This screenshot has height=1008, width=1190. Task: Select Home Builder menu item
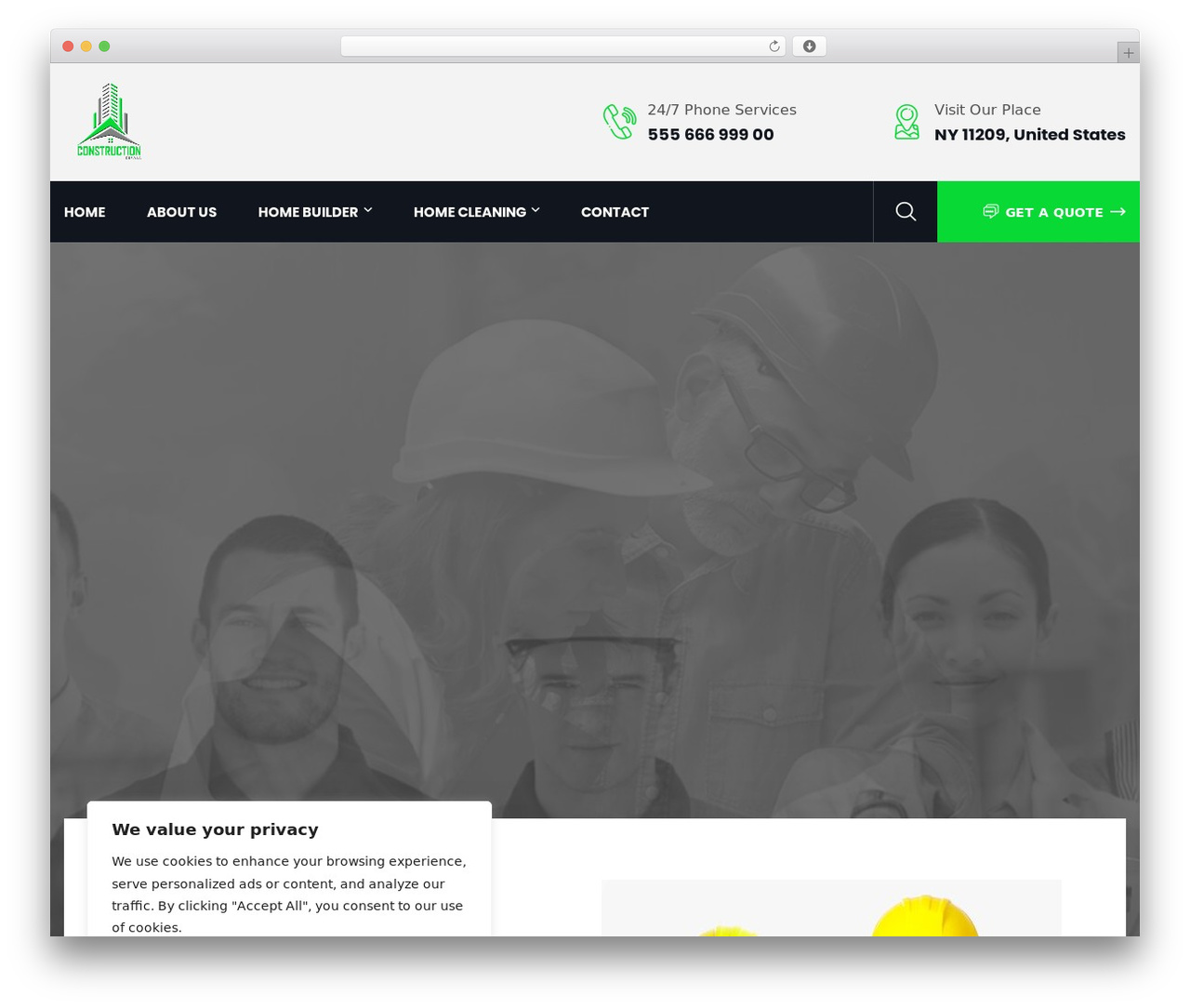point(308,212)
